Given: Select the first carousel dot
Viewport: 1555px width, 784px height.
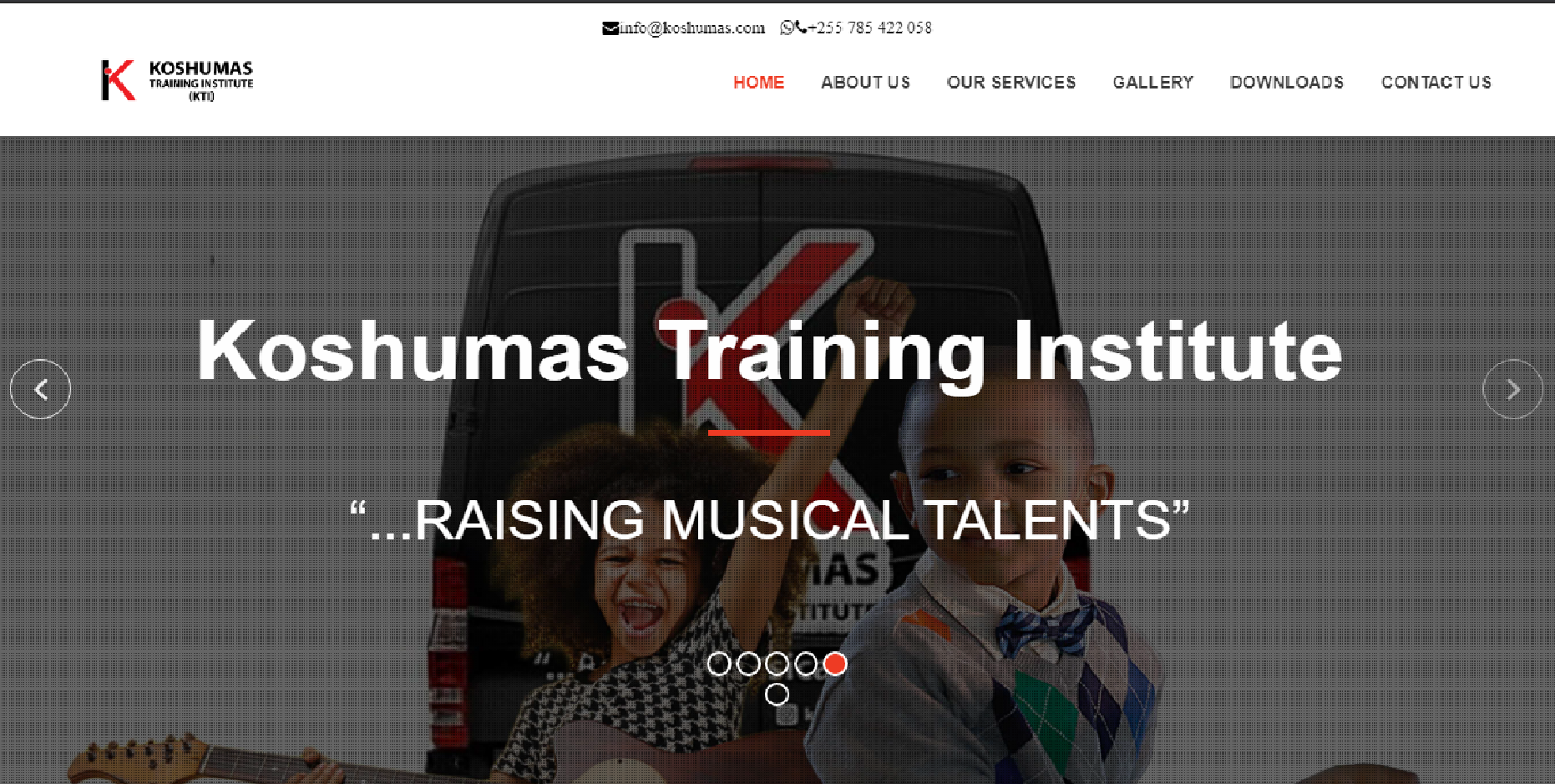Looking at the screenshot, I should tap(719, 664).
